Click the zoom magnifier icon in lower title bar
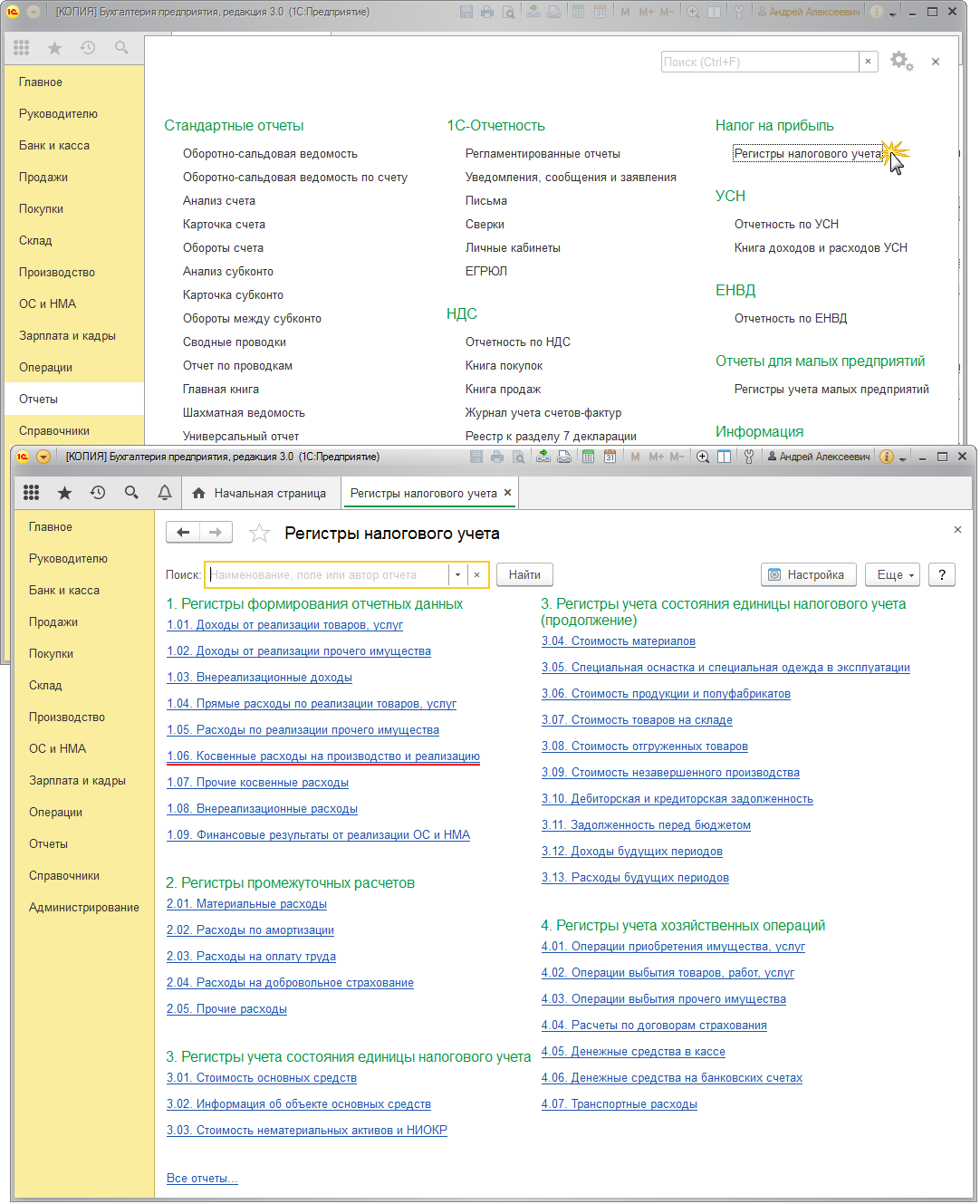The image size is (980, 1204). point(703,457)
